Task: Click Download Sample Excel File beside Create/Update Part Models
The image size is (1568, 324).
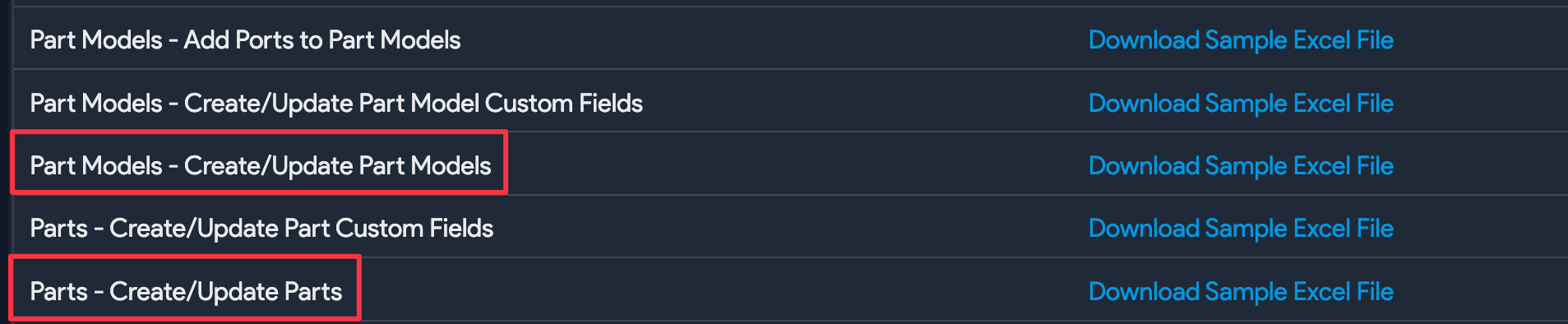Action: tap(1241, 165)
